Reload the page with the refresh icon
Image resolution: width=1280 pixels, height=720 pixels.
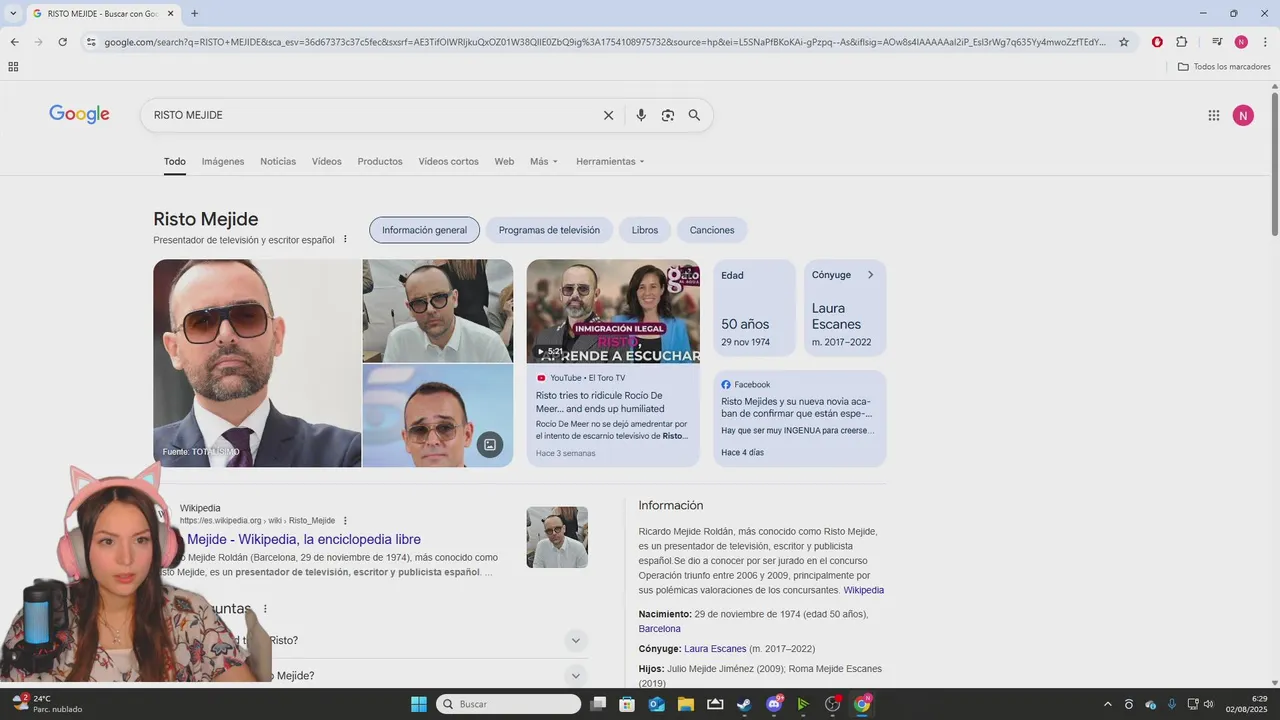(62, 42)
